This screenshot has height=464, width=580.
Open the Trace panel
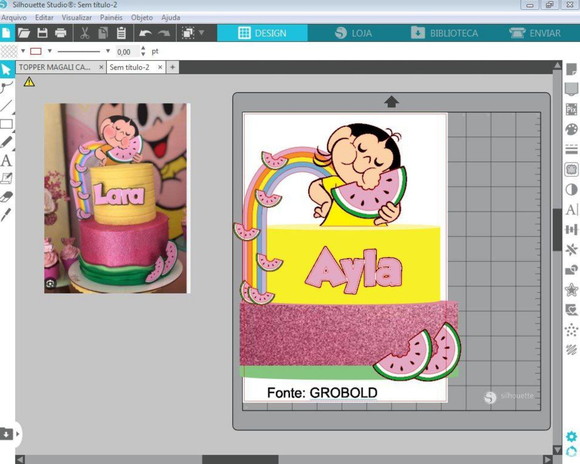tap(571, 169)
